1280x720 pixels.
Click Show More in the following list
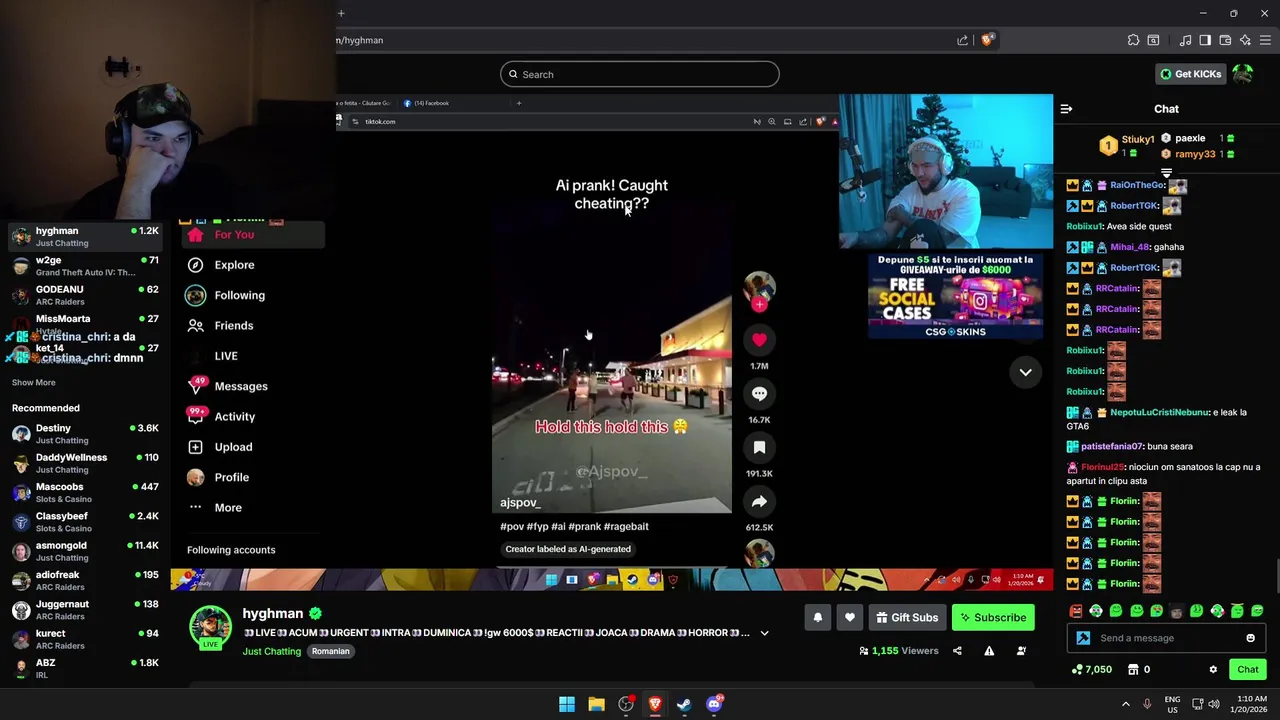[x=34, y=383]
